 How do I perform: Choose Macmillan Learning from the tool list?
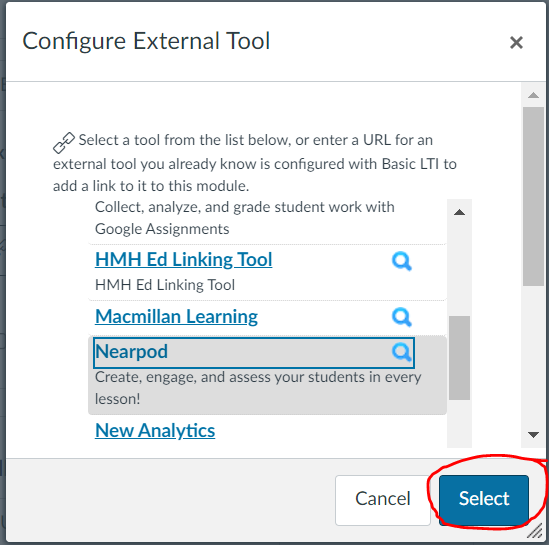(x=176, y=316)
